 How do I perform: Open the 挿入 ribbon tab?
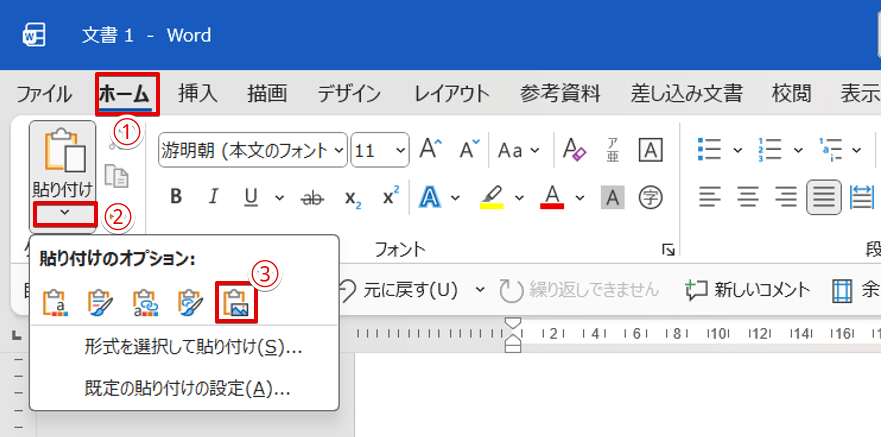tap(198, 94)
